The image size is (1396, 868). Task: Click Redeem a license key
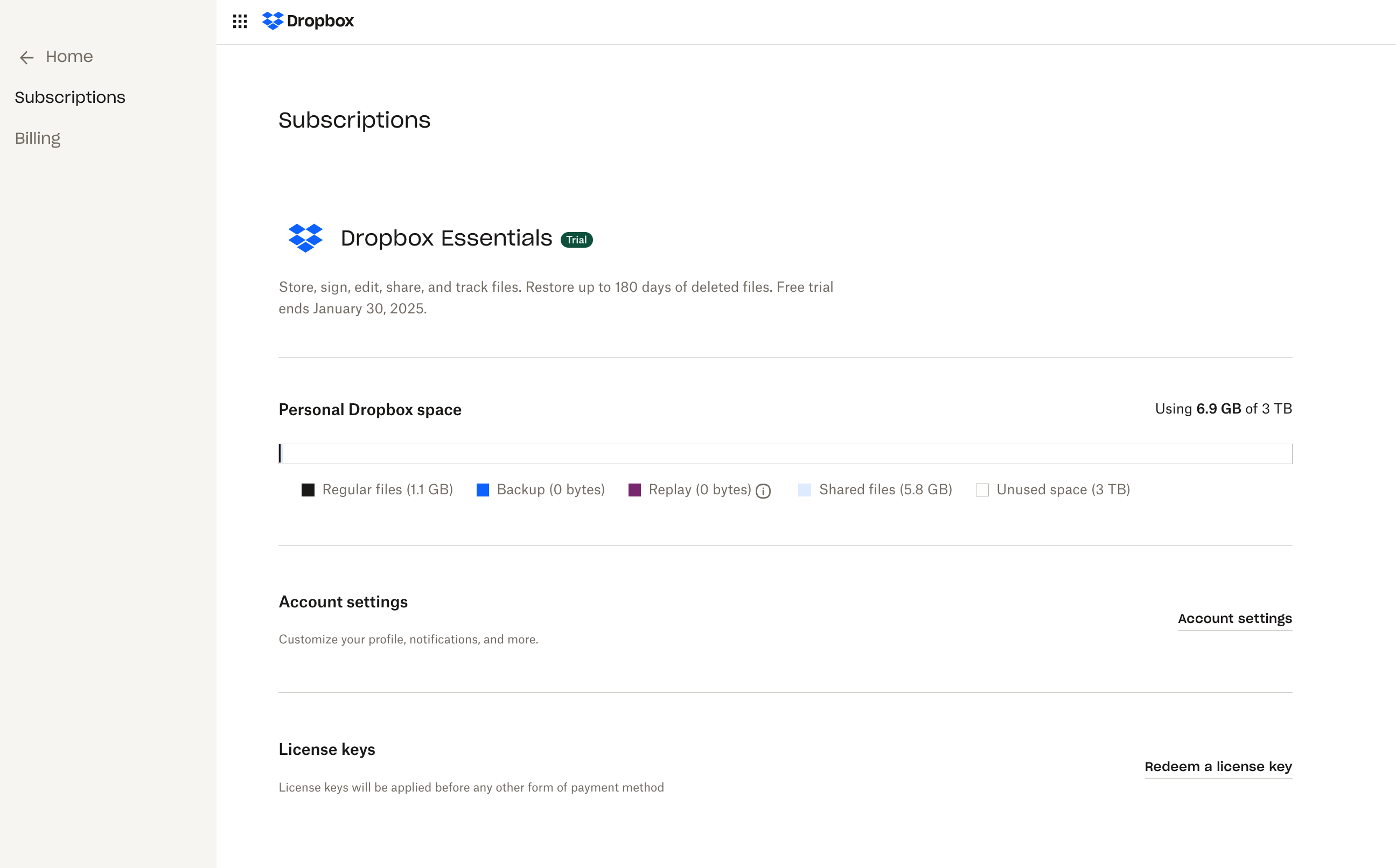[1218, 766]
